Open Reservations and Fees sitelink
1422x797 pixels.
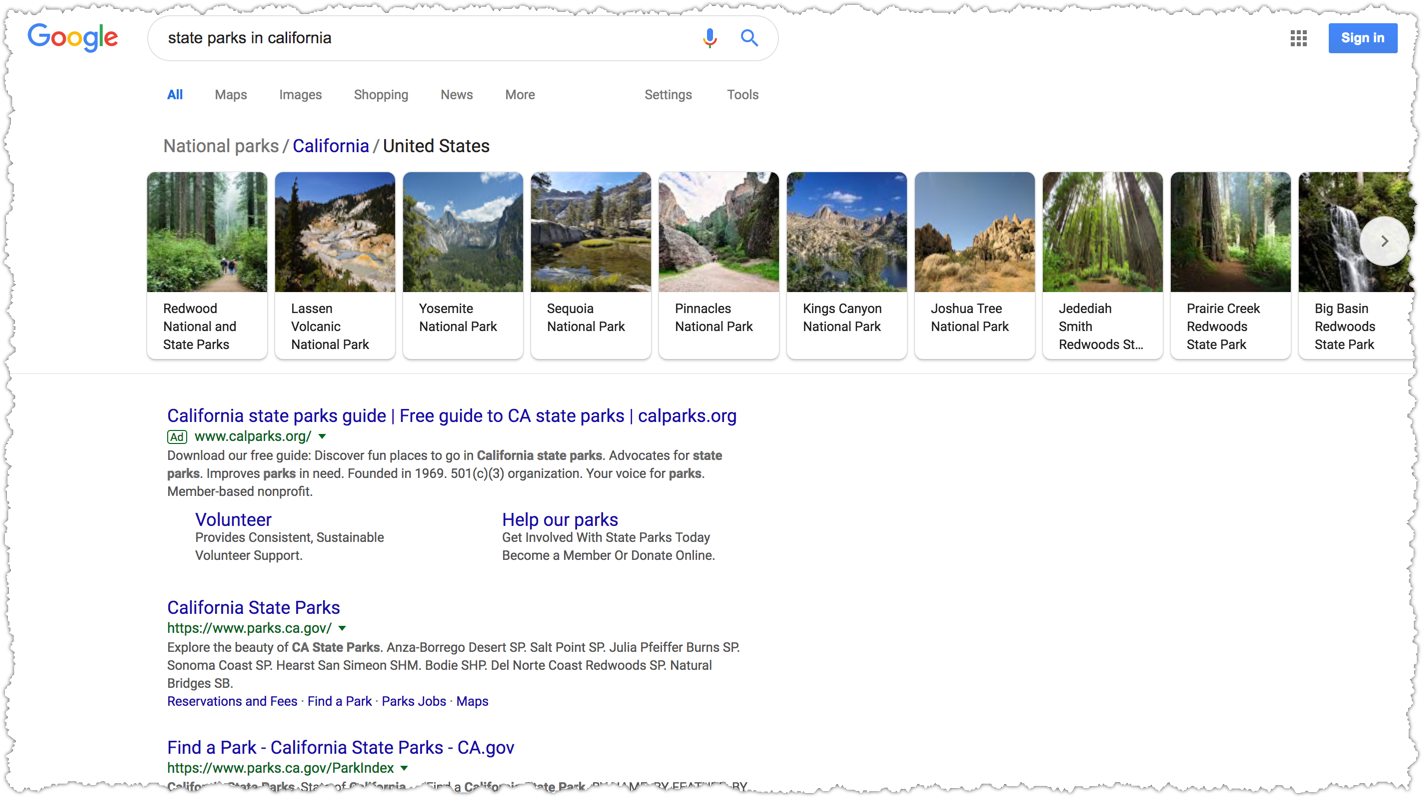tap(232, 702)
